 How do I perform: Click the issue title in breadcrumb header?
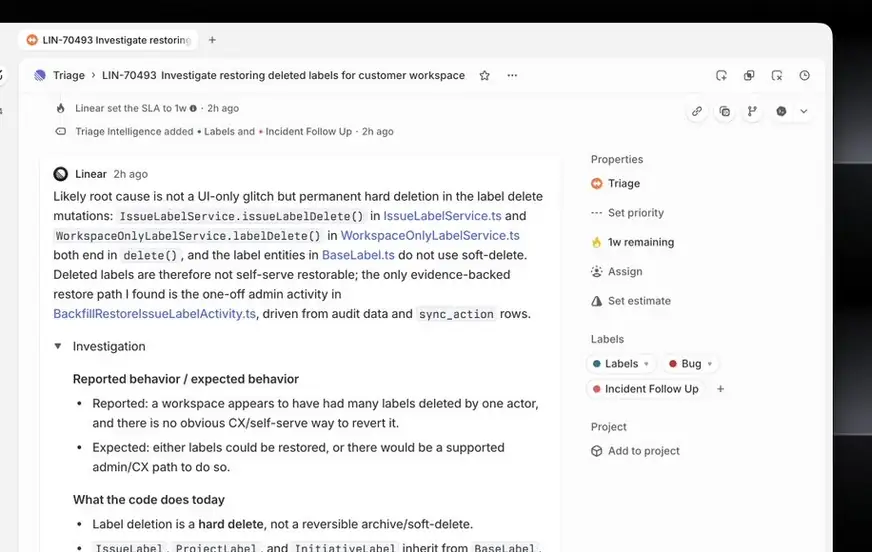313,75
